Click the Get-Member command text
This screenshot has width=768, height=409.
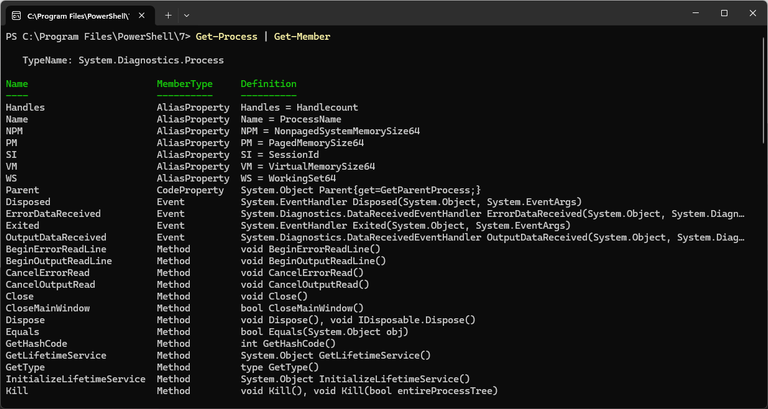[x=302, y=37]
